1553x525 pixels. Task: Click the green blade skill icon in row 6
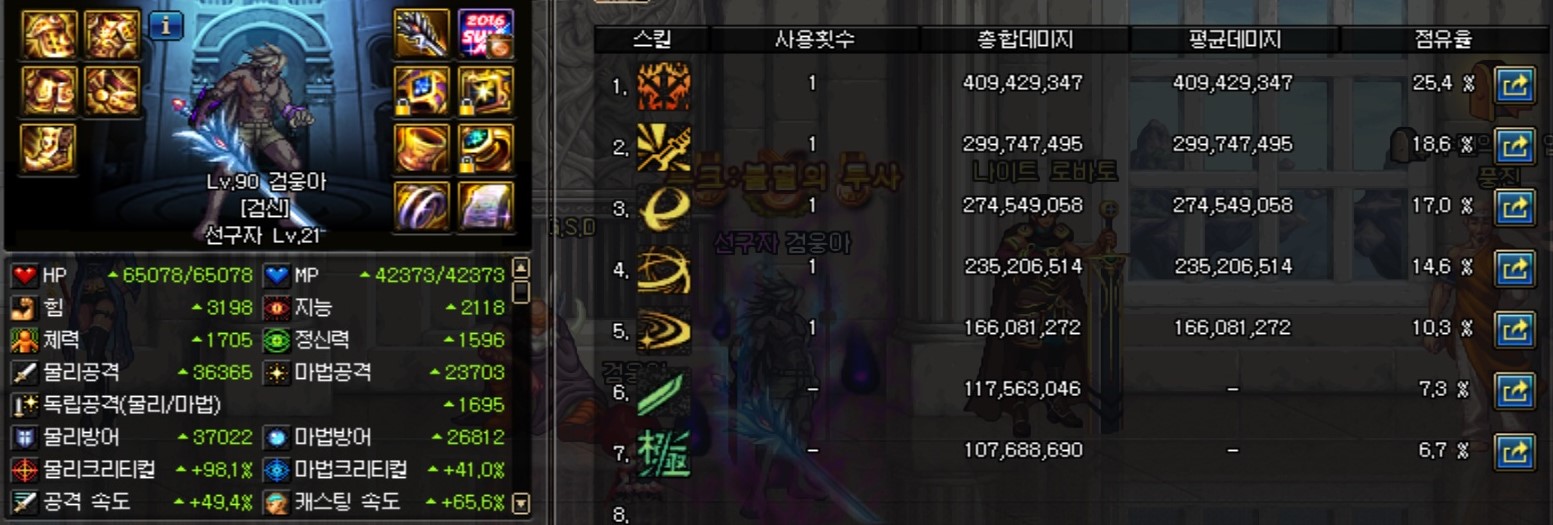pyautogui.click(x=664, y=391)
